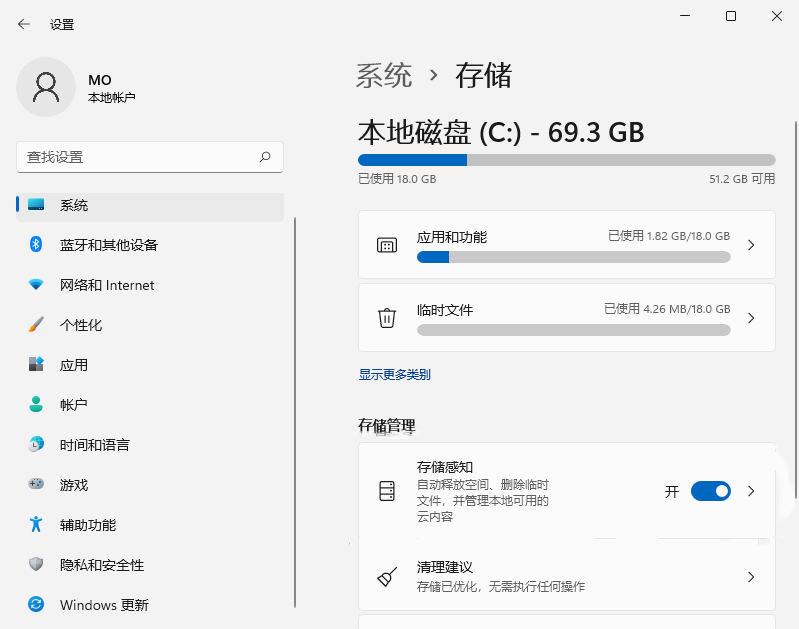Go to 时间和语言 settings
This screenshot has height=629, width=799.
(95, 445)
